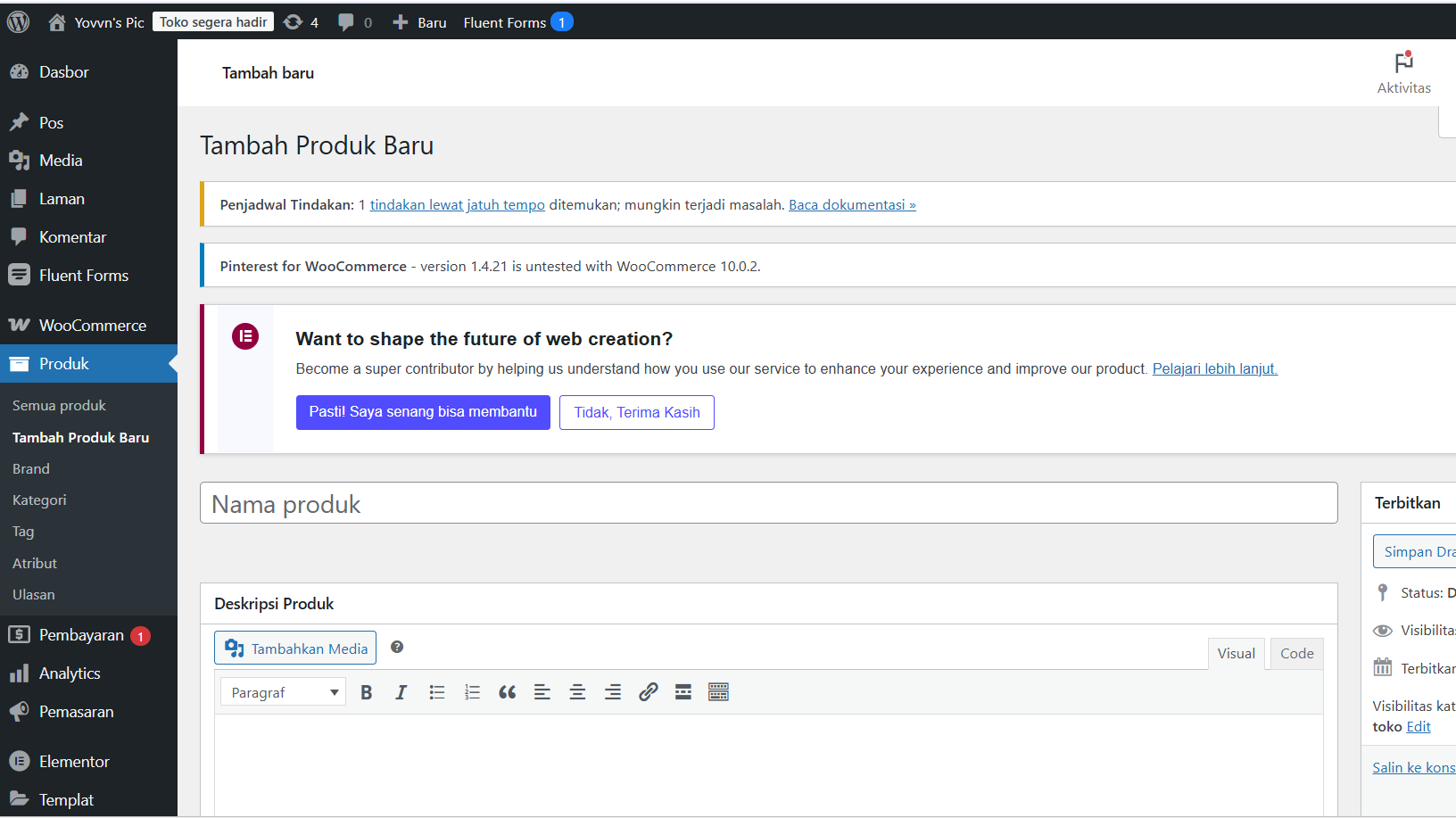Toggle italic text in editor toolbar

[x=401, y=692]
